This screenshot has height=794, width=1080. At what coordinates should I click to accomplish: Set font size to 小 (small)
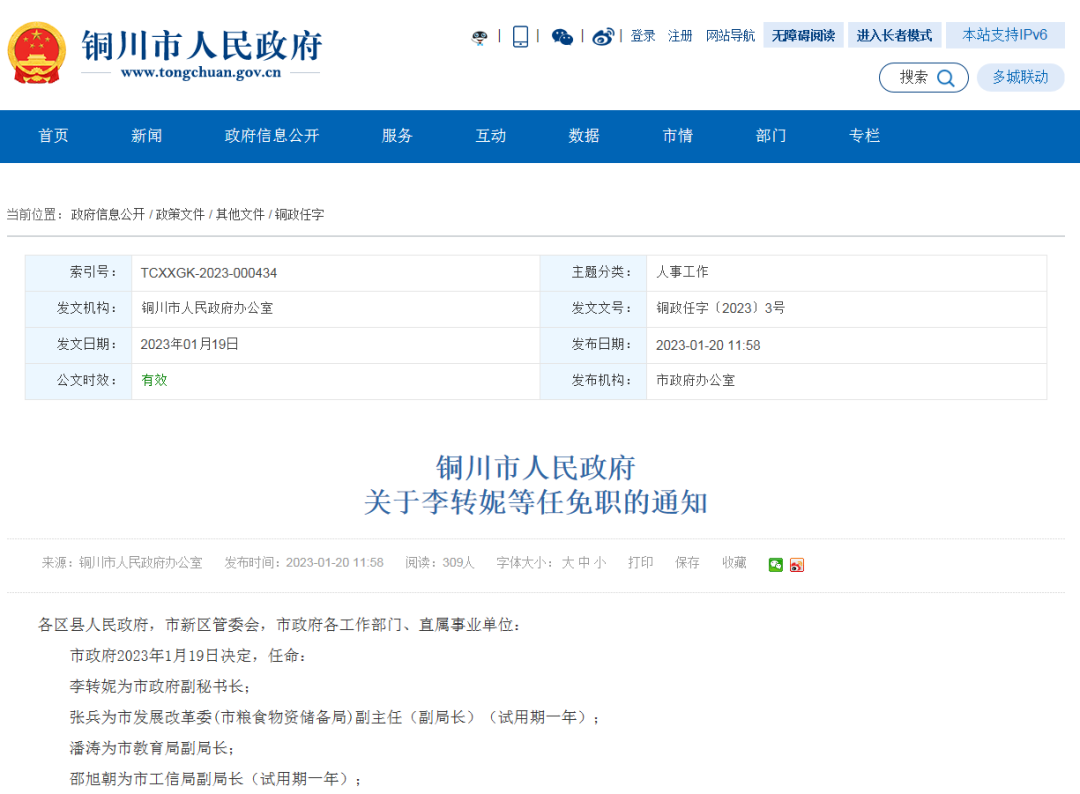pyautogui.click(x=599, y=563)
